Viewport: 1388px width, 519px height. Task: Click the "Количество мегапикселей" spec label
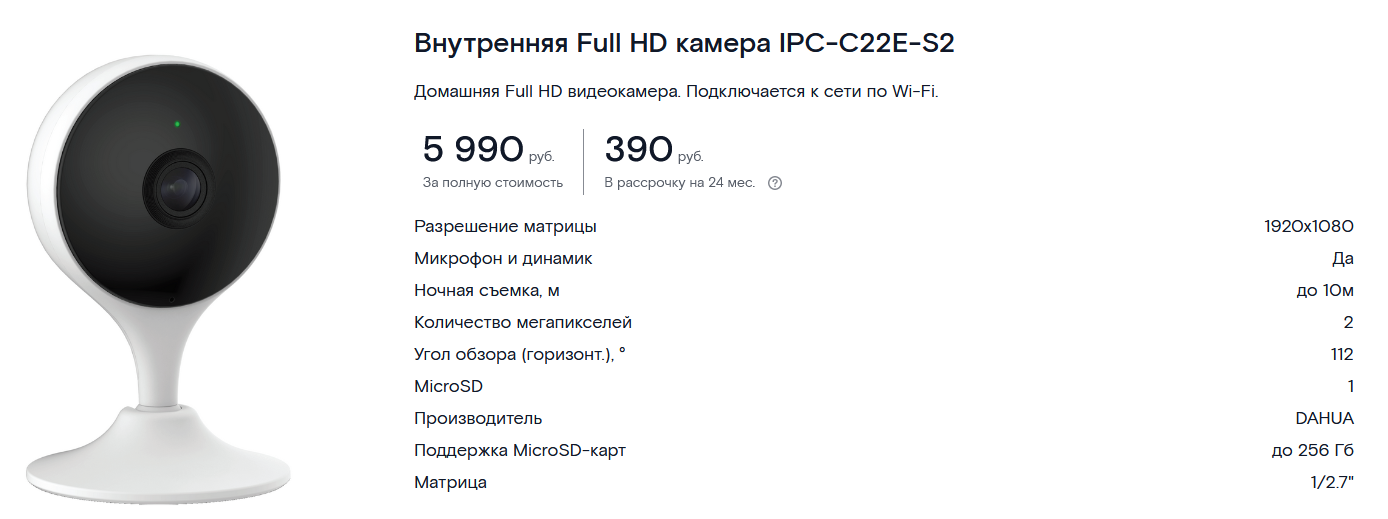[523, 323]
